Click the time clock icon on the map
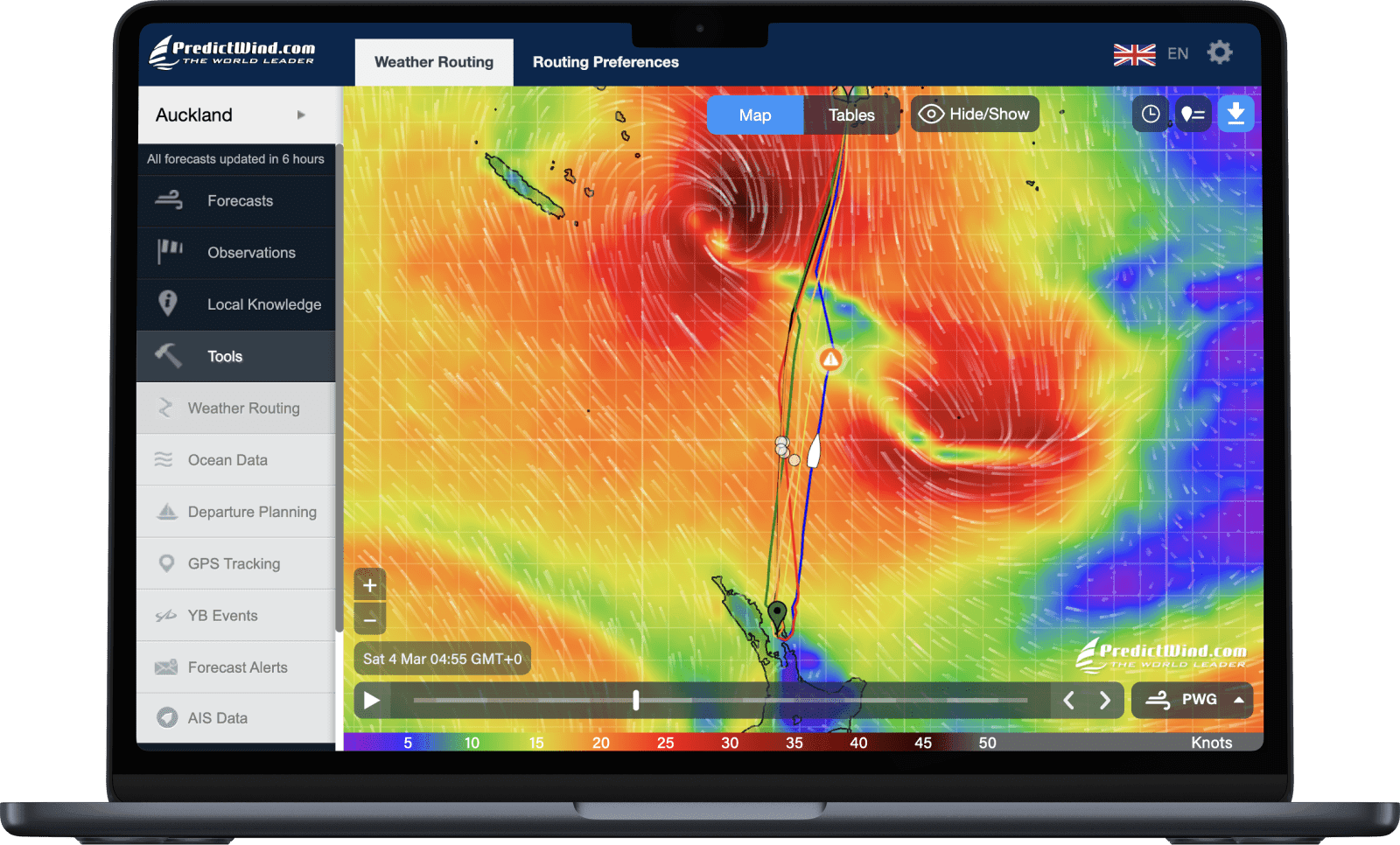1400x845 pixels. click(x=1150, y=114)
